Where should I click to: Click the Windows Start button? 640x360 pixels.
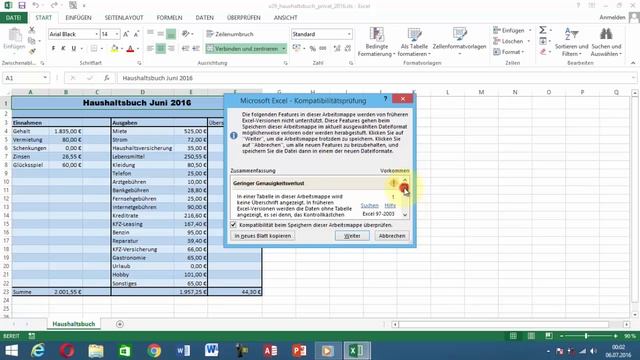[11, 351]
